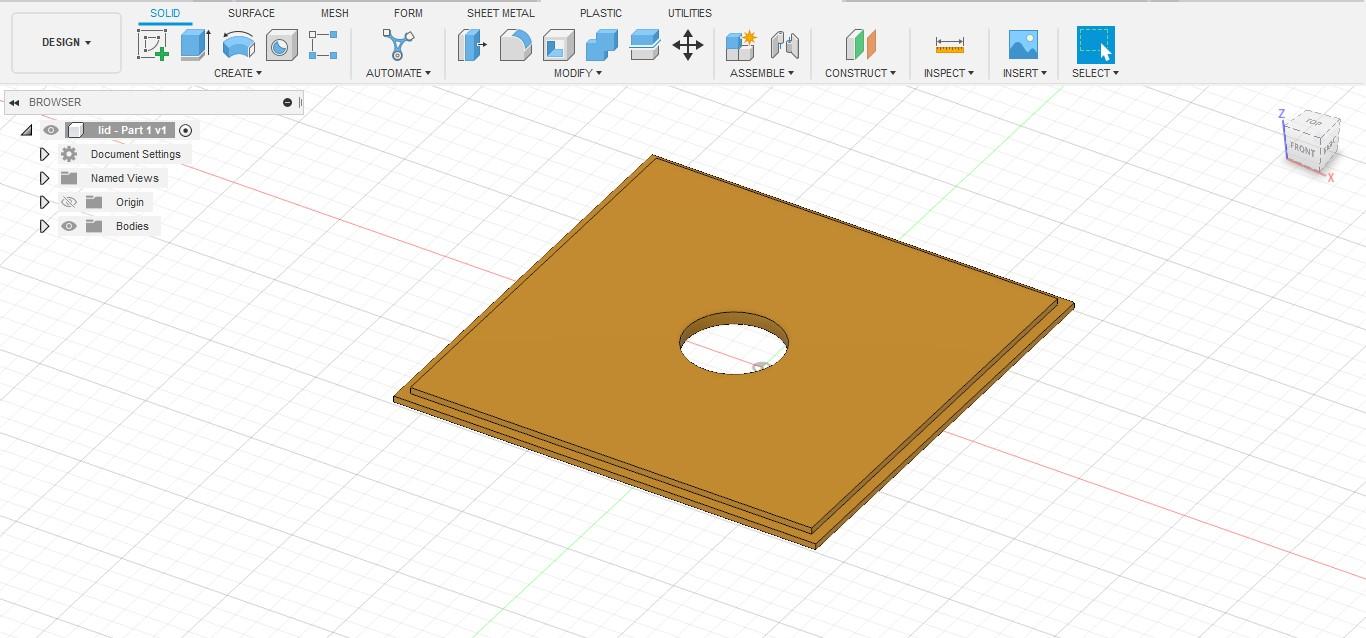Open the ASSEMBLE dropdown menu
This screenshot has width=1366, height=638.
(x=762, y=73)
